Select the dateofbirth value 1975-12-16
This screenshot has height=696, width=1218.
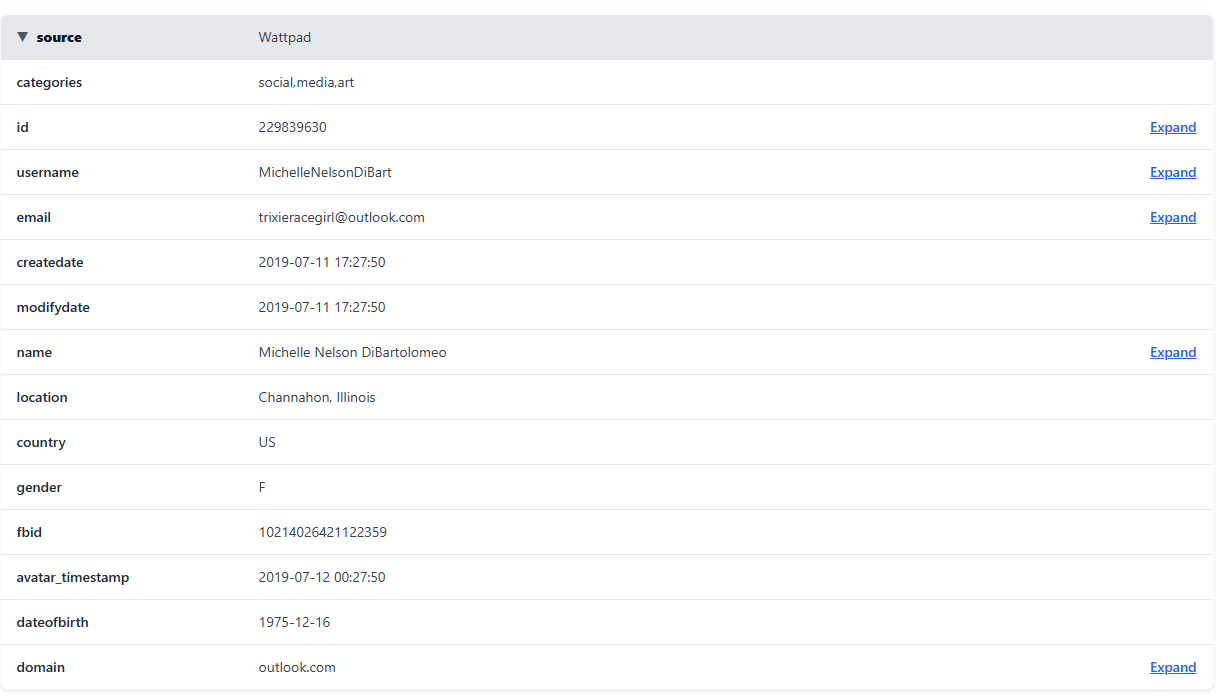294,622
